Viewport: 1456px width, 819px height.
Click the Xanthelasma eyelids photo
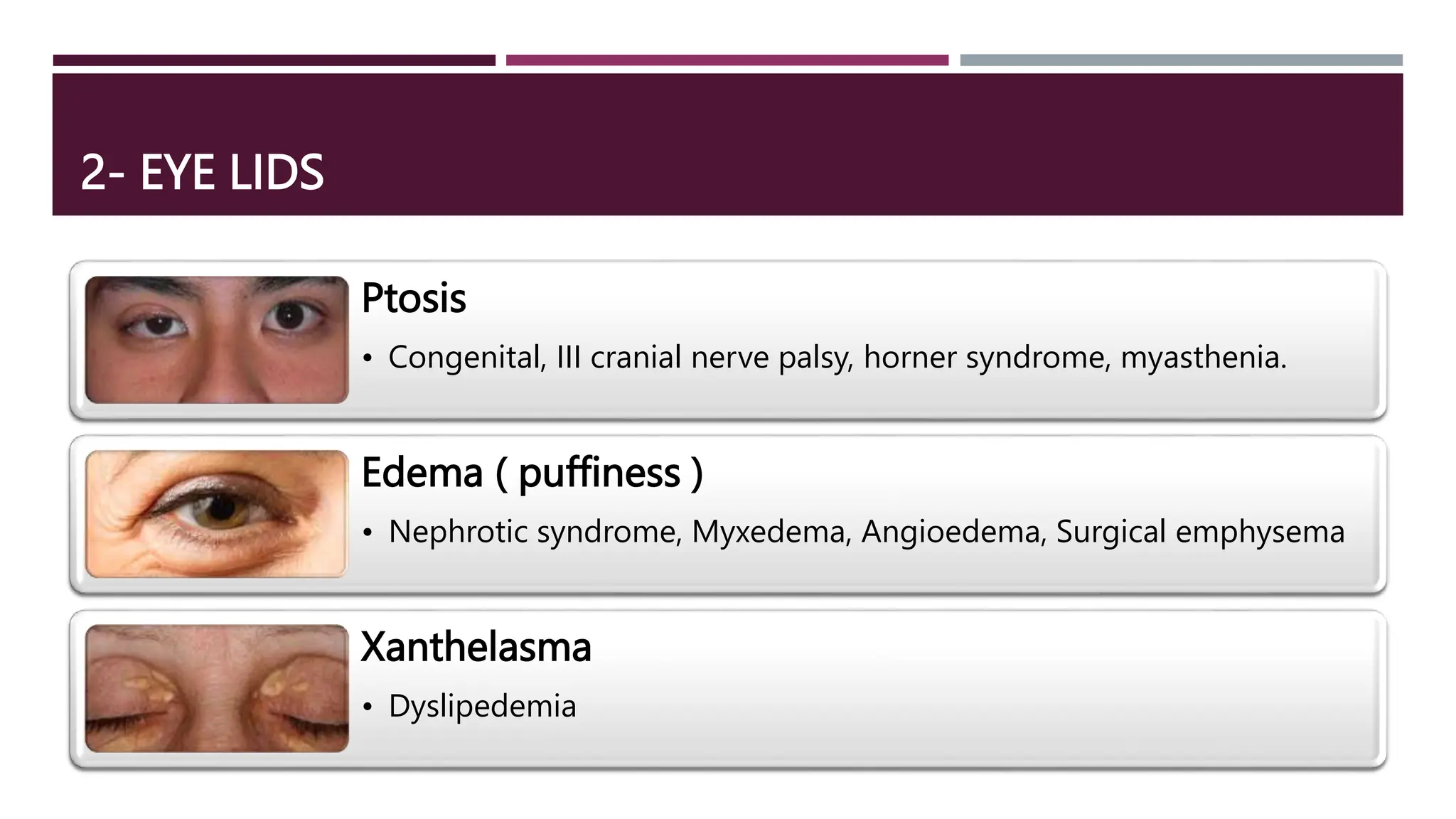coord(216,687)
